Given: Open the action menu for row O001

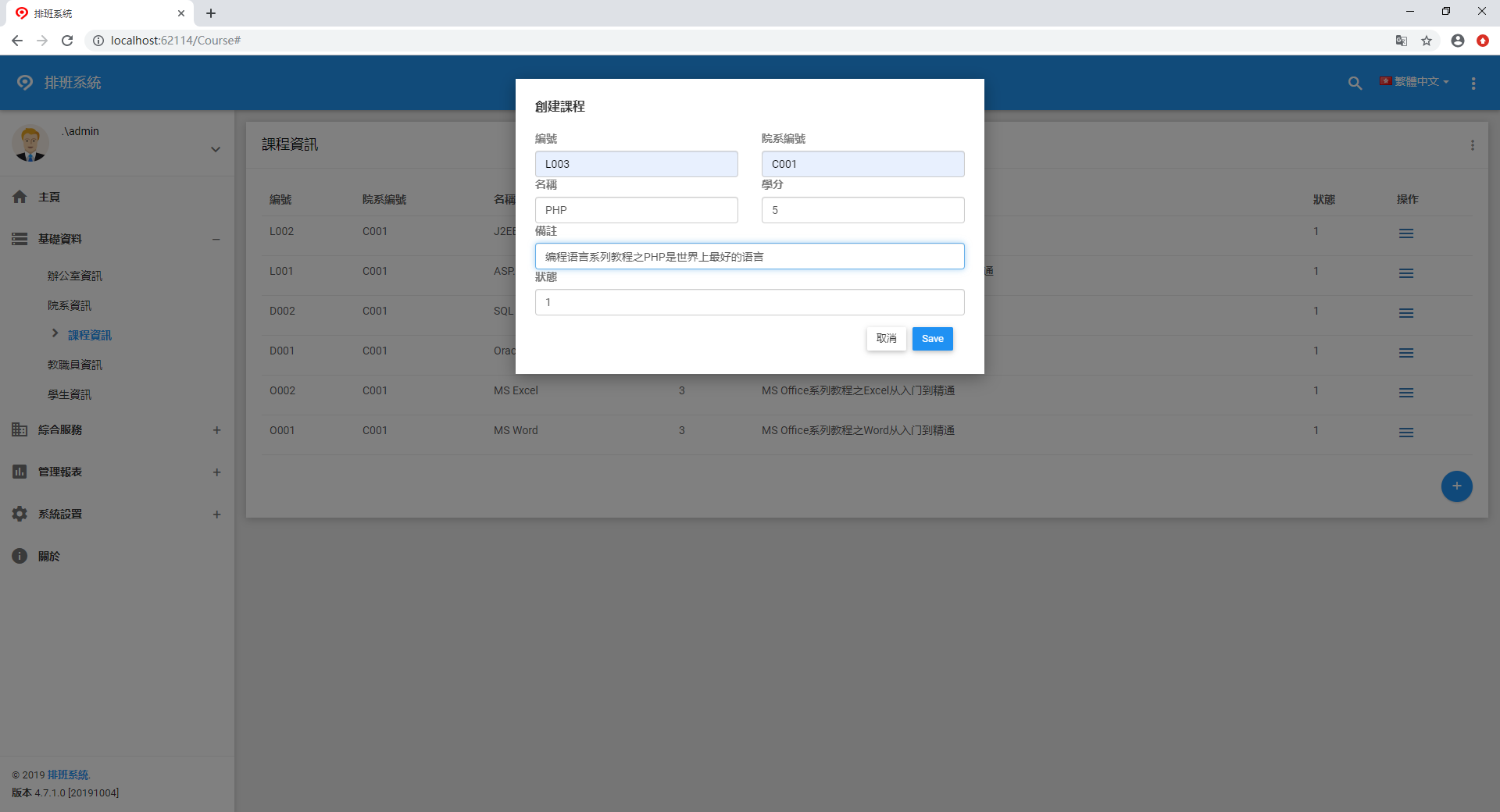Looking at the screenshot, I should coord(1406,433).
